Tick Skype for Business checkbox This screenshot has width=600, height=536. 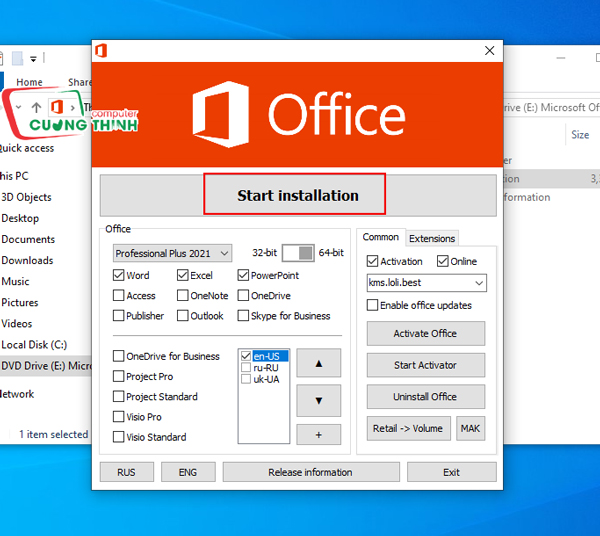[x=243, y=316]
